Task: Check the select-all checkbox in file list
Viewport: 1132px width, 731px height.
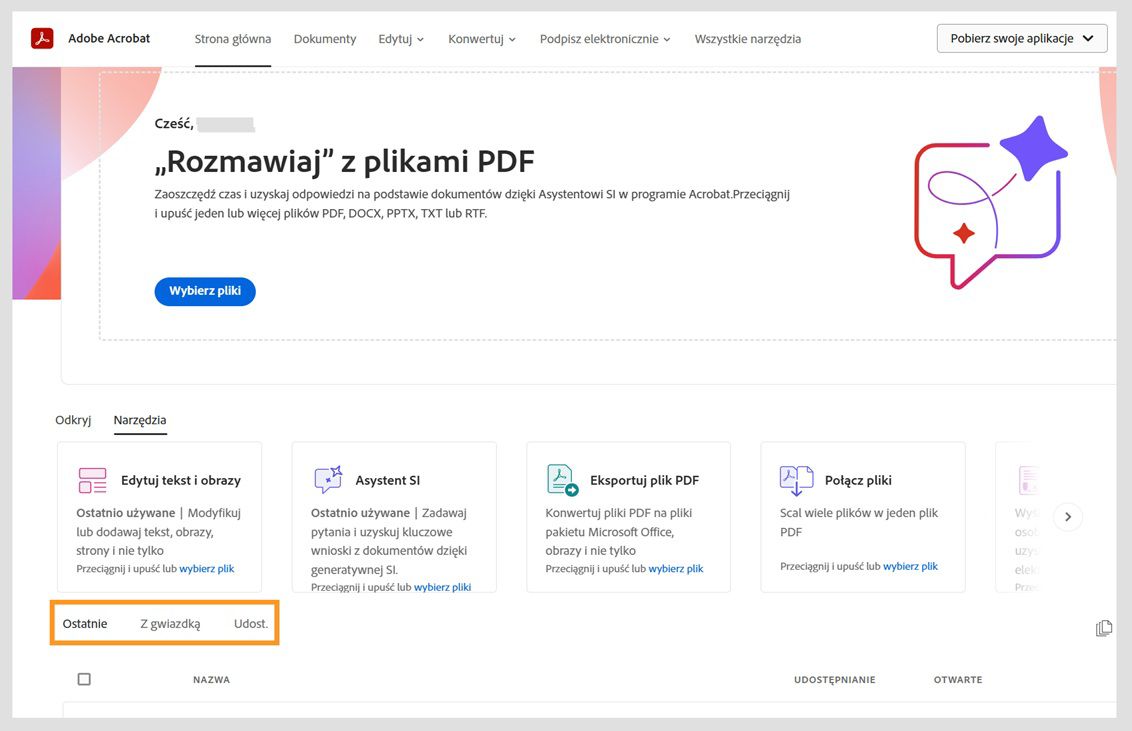Action: pos(84,678)
